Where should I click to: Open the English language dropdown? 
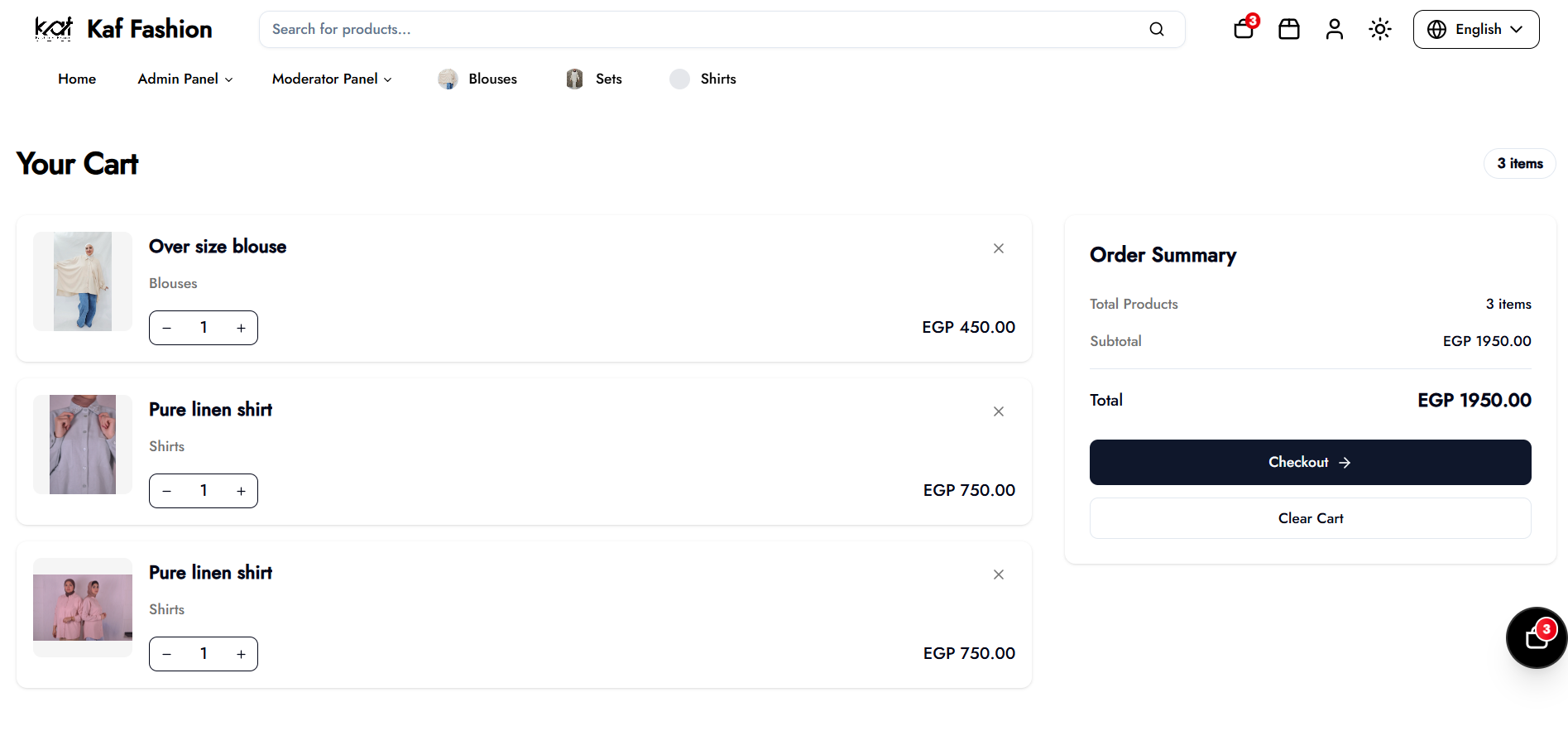point(1476,29)
